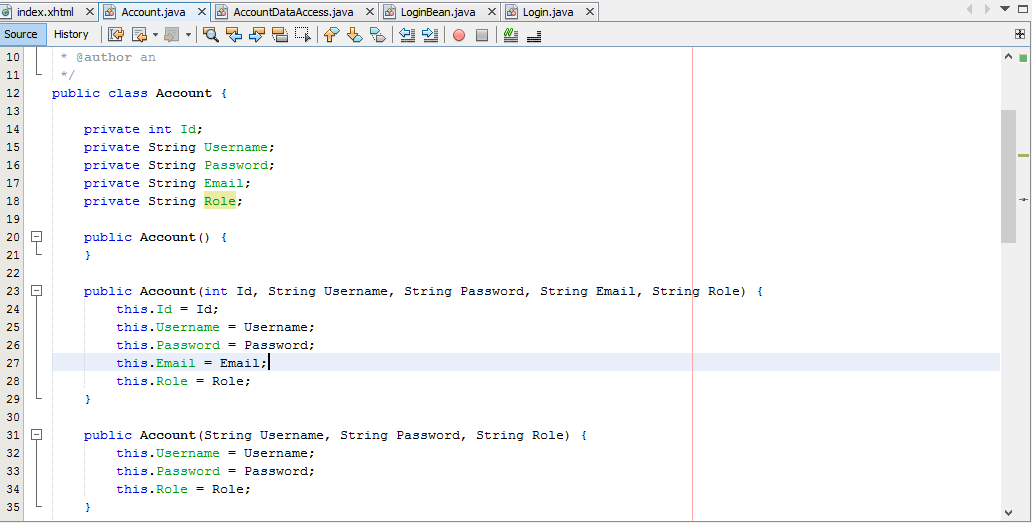
Task: Find Previous Occurrence icon
Action: coord(234,34)
